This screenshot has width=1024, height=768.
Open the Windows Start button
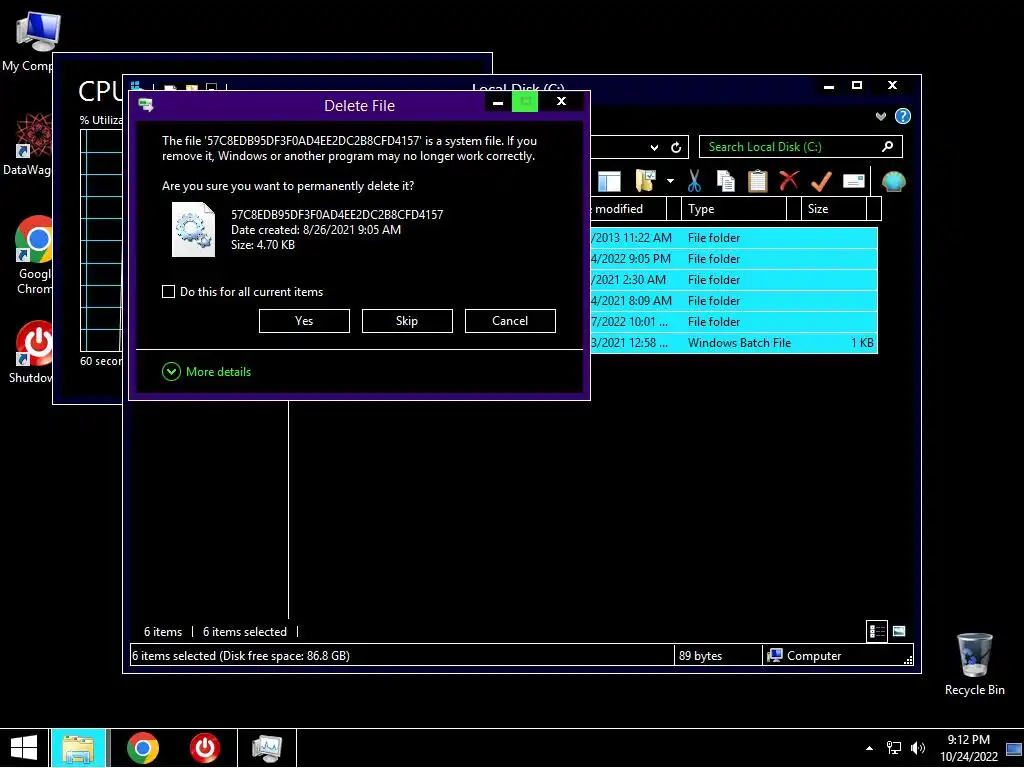(x=24, y=748)
